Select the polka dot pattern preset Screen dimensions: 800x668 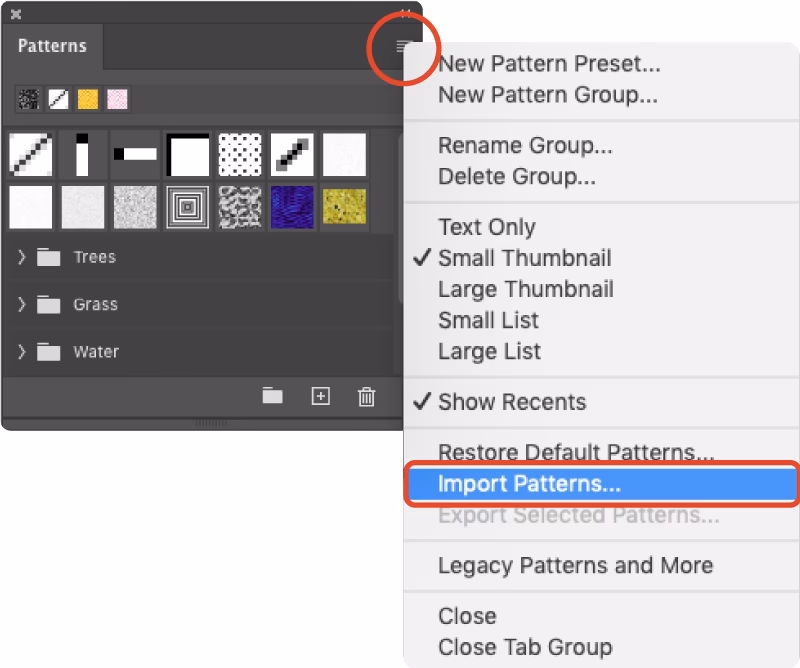240,155
